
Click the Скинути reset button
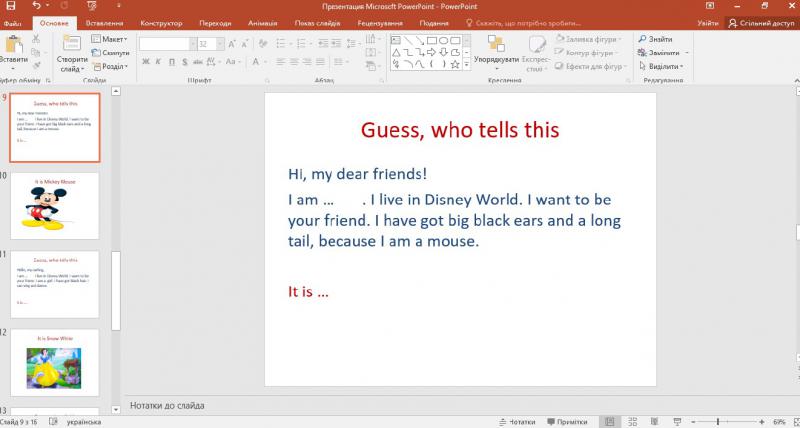point(111,53)
